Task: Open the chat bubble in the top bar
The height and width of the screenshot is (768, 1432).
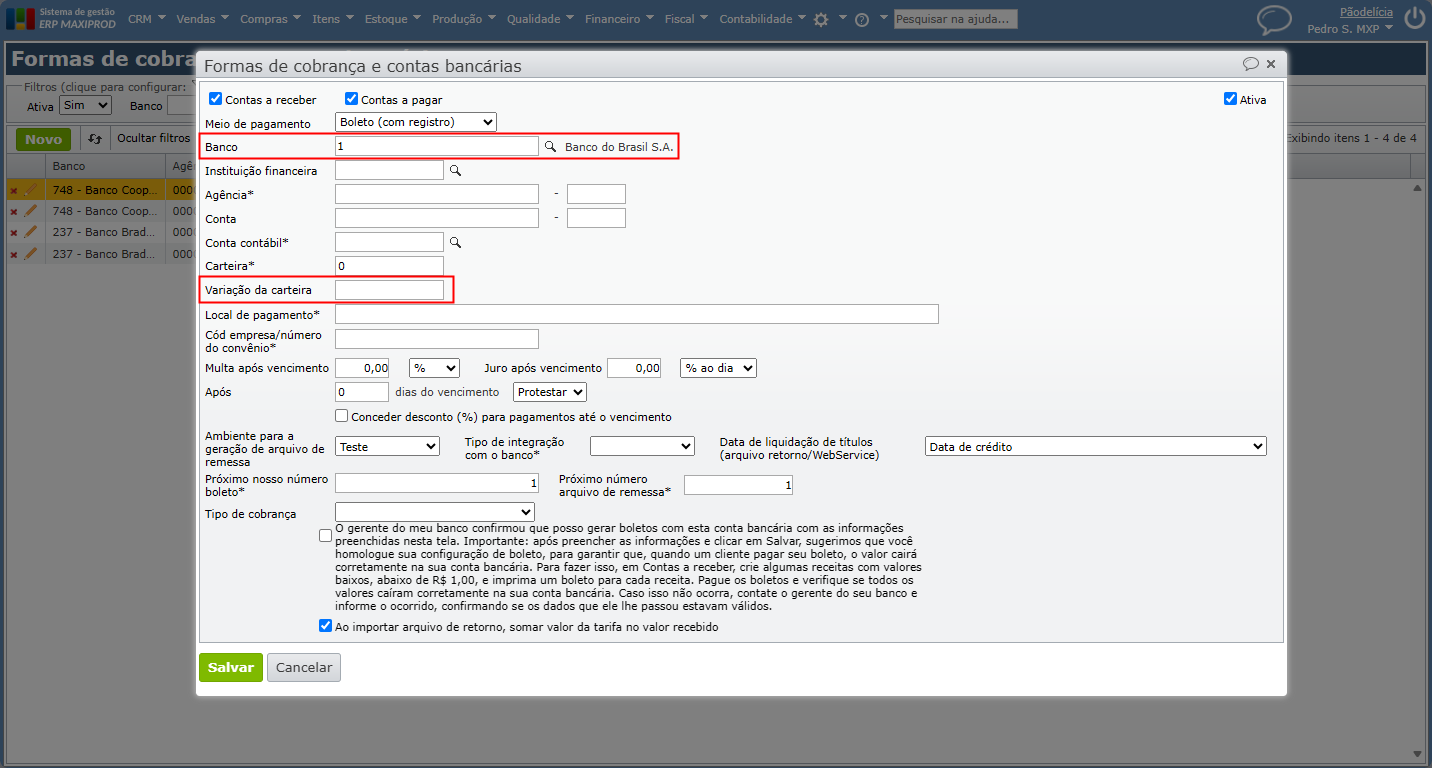Action: coord(1274,20)
